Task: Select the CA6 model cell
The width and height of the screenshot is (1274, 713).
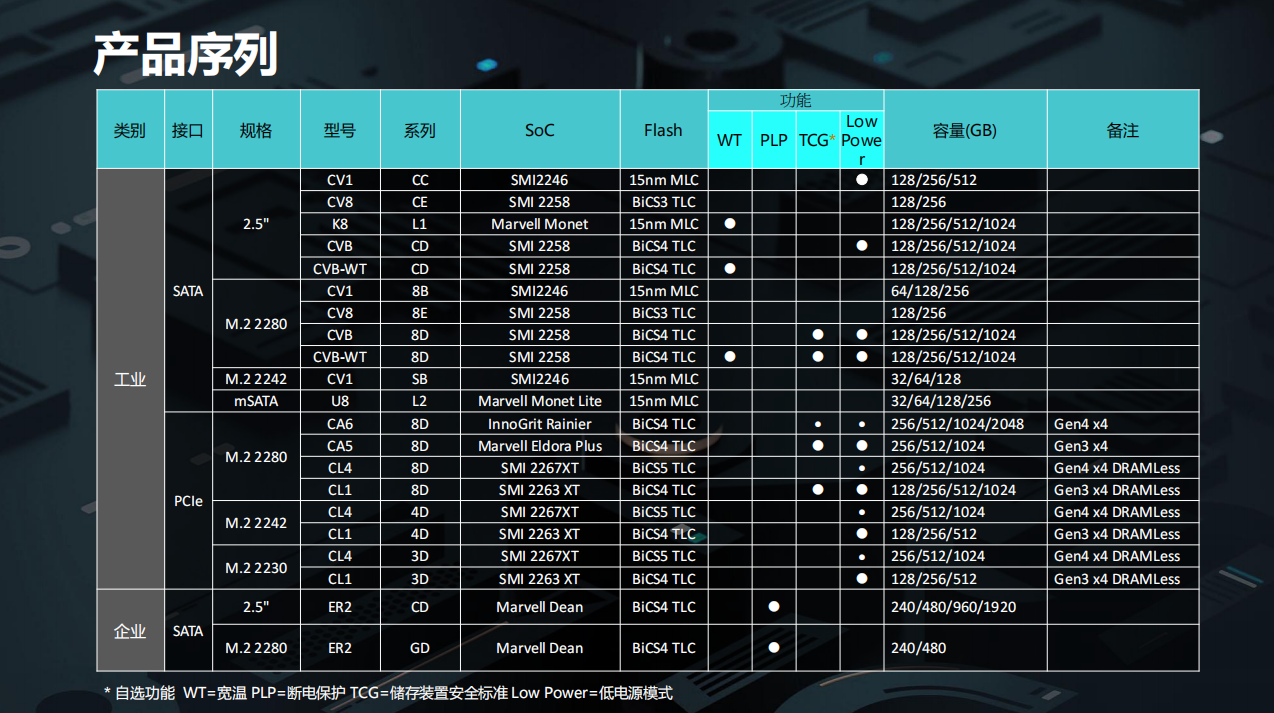Action: click(x=340, y=424)
